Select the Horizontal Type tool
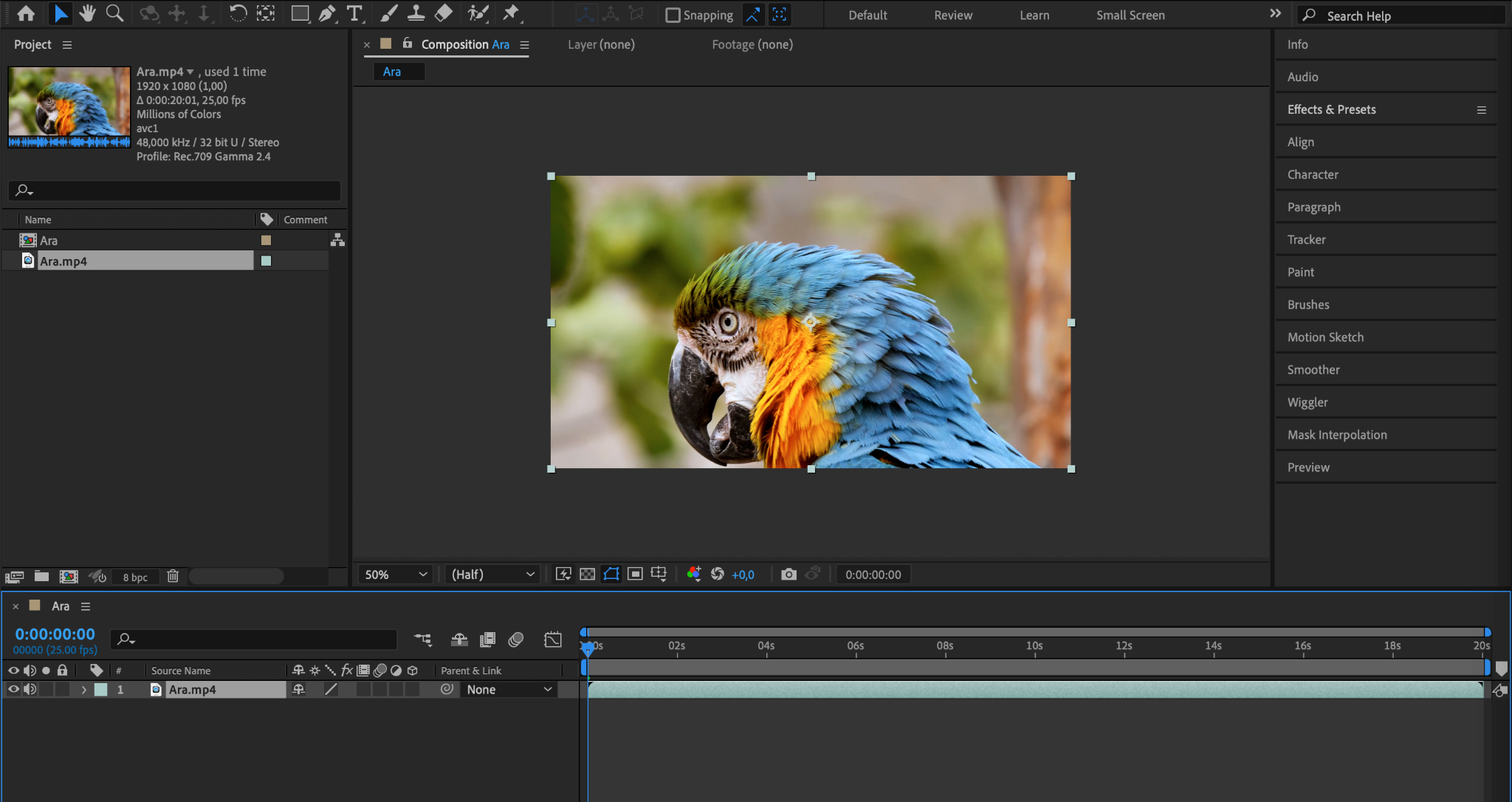 (354, 13)
